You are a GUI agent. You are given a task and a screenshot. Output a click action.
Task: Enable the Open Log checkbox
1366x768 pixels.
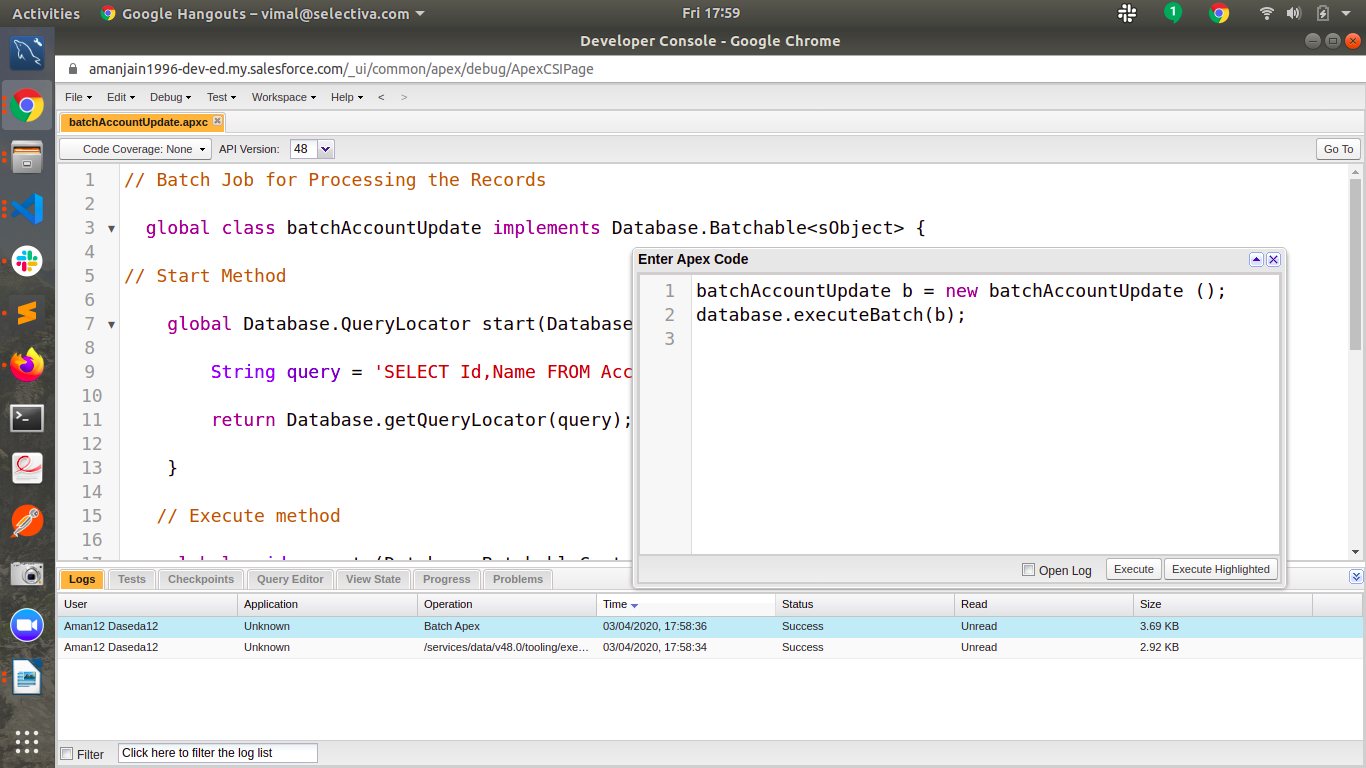coord(1028,570)
